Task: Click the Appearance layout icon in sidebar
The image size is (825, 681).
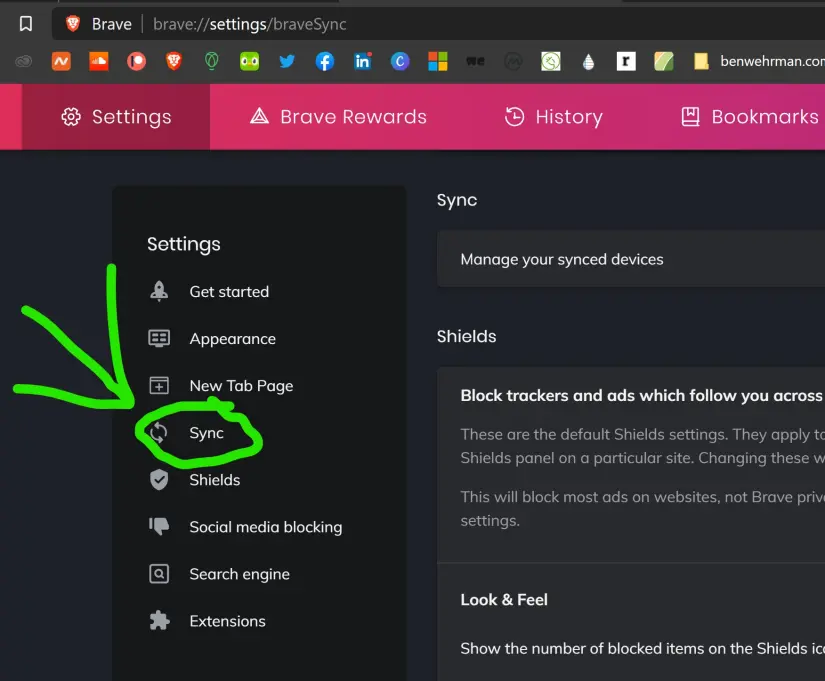Action: tap(159, 338)
